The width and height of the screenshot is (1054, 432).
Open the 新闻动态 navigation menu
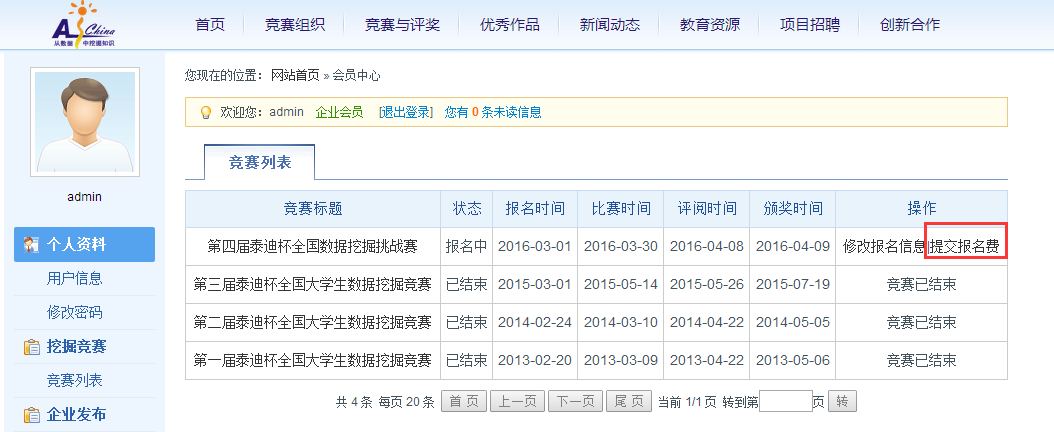(x=610, y=25)
